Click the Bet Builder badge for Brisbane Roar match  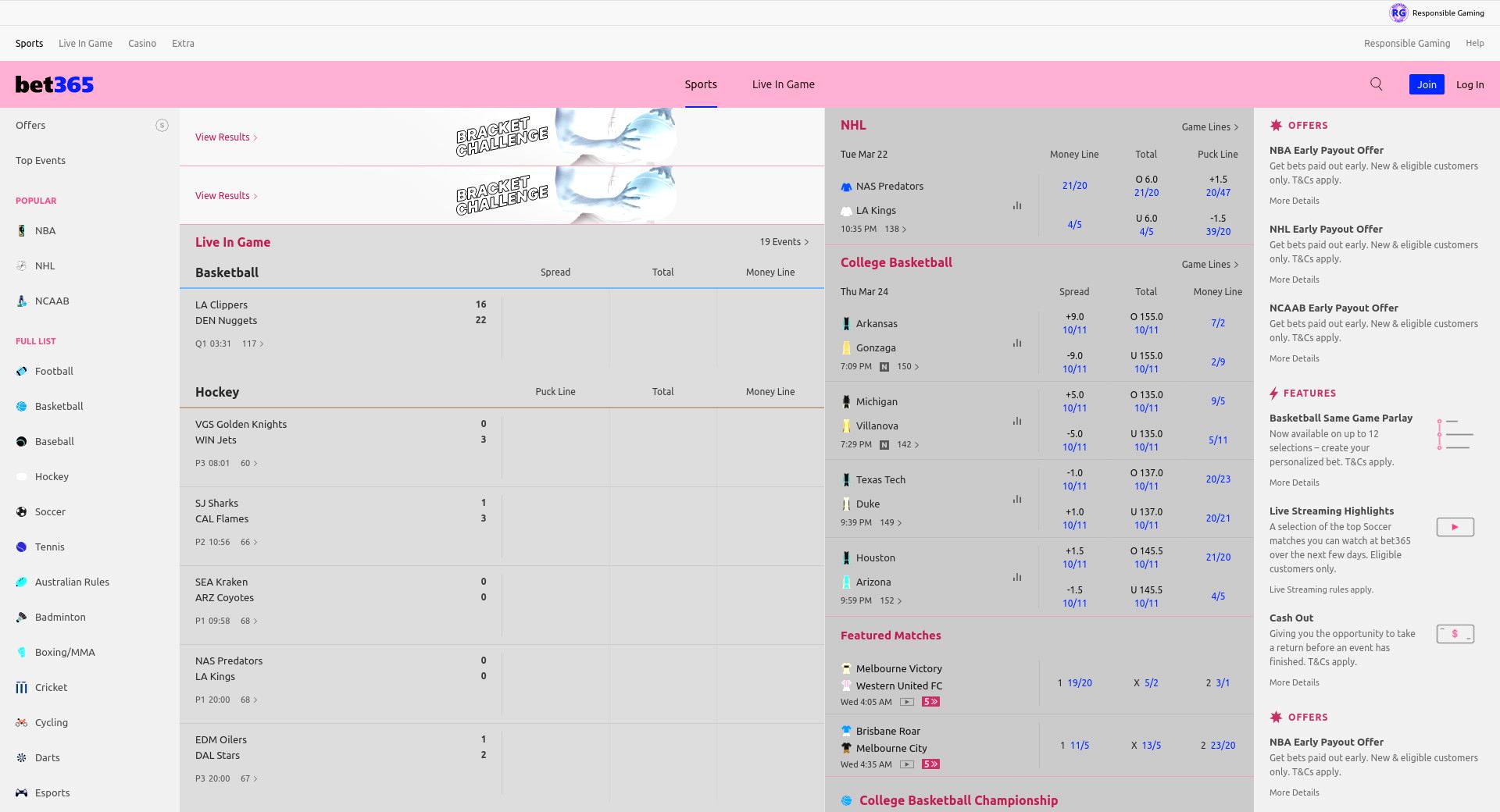click(930, 764)
